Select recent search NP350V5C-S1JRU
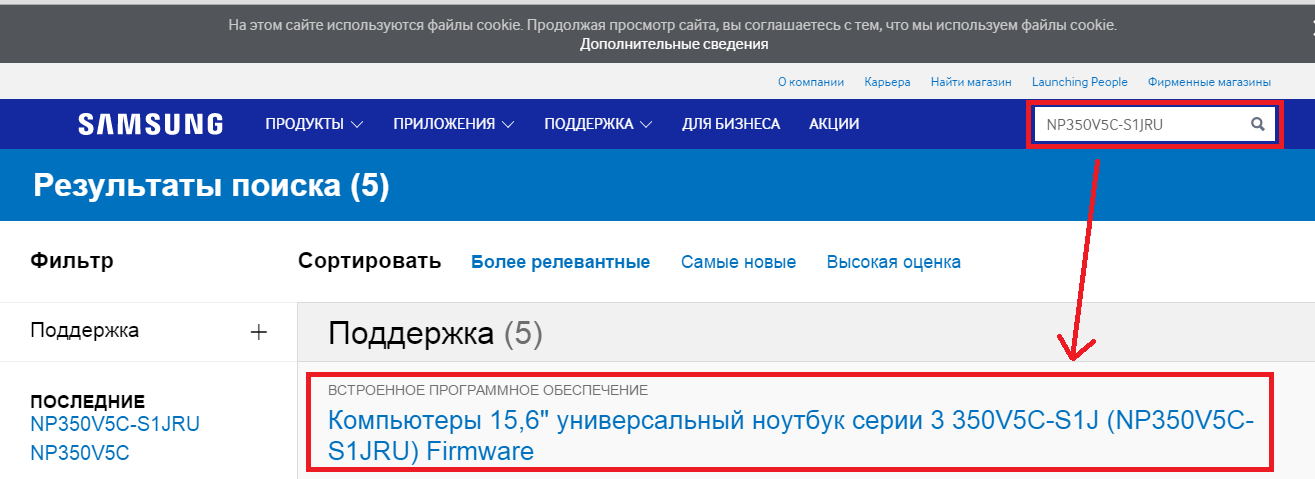This screenshot has width=1315, height=479. [x=115, y=424]
